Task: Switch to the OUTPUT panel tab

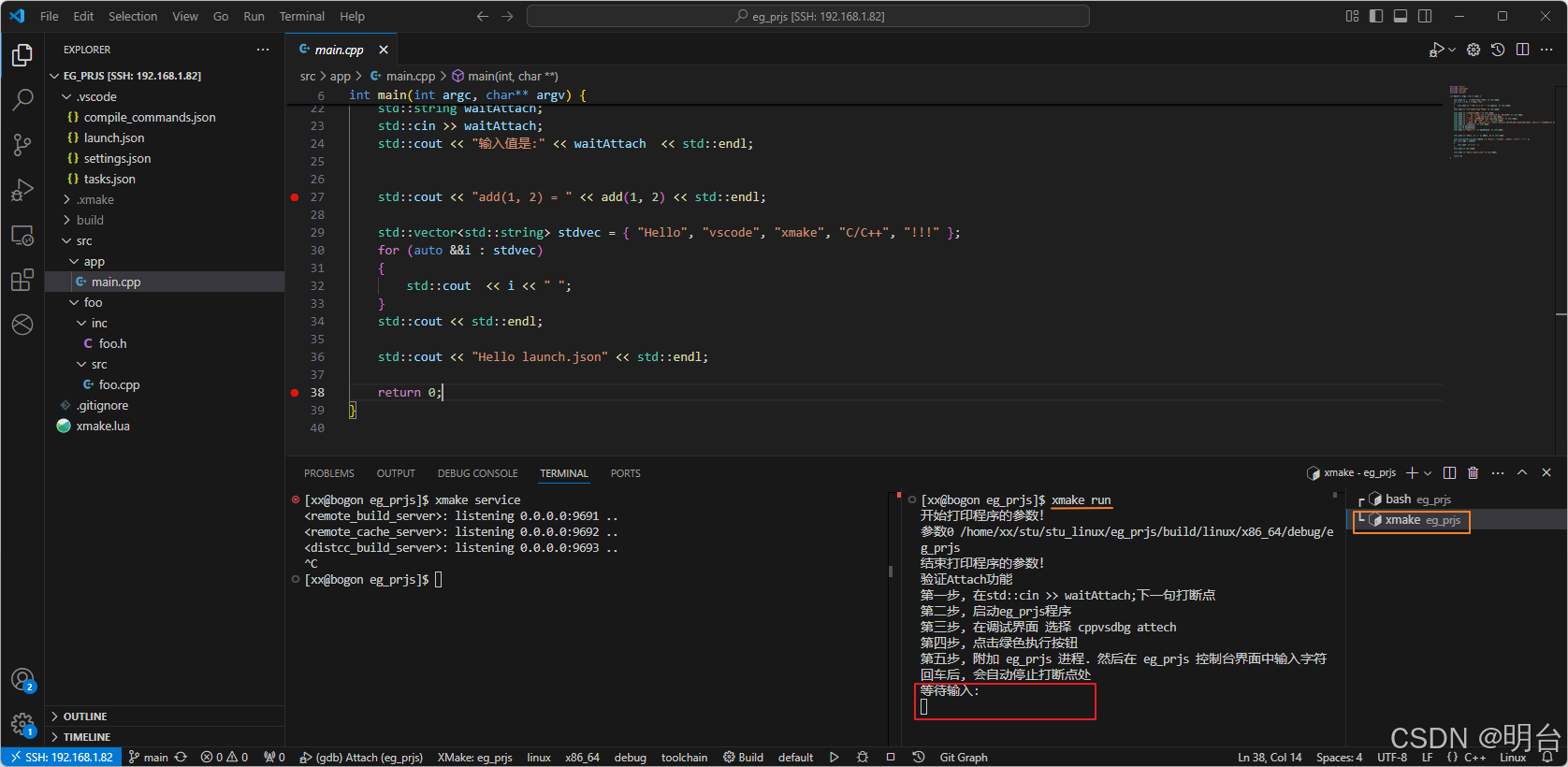Action: pyautogui.click(x=396, y=473)
